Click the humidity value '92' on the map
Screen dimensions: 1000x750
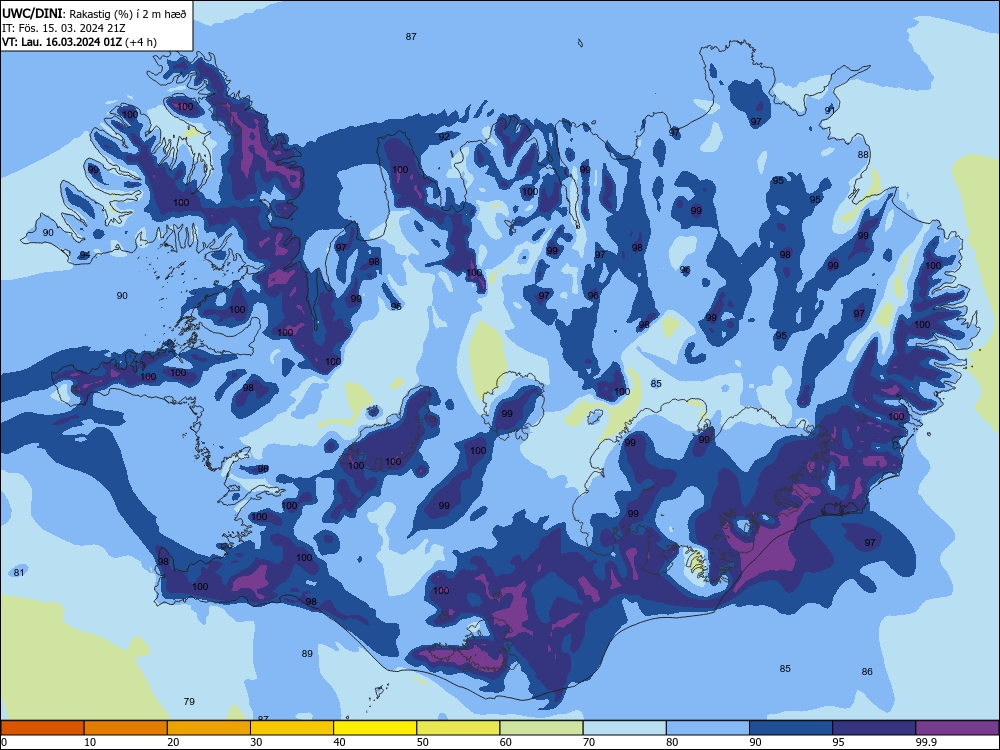(x=444, y=136)
